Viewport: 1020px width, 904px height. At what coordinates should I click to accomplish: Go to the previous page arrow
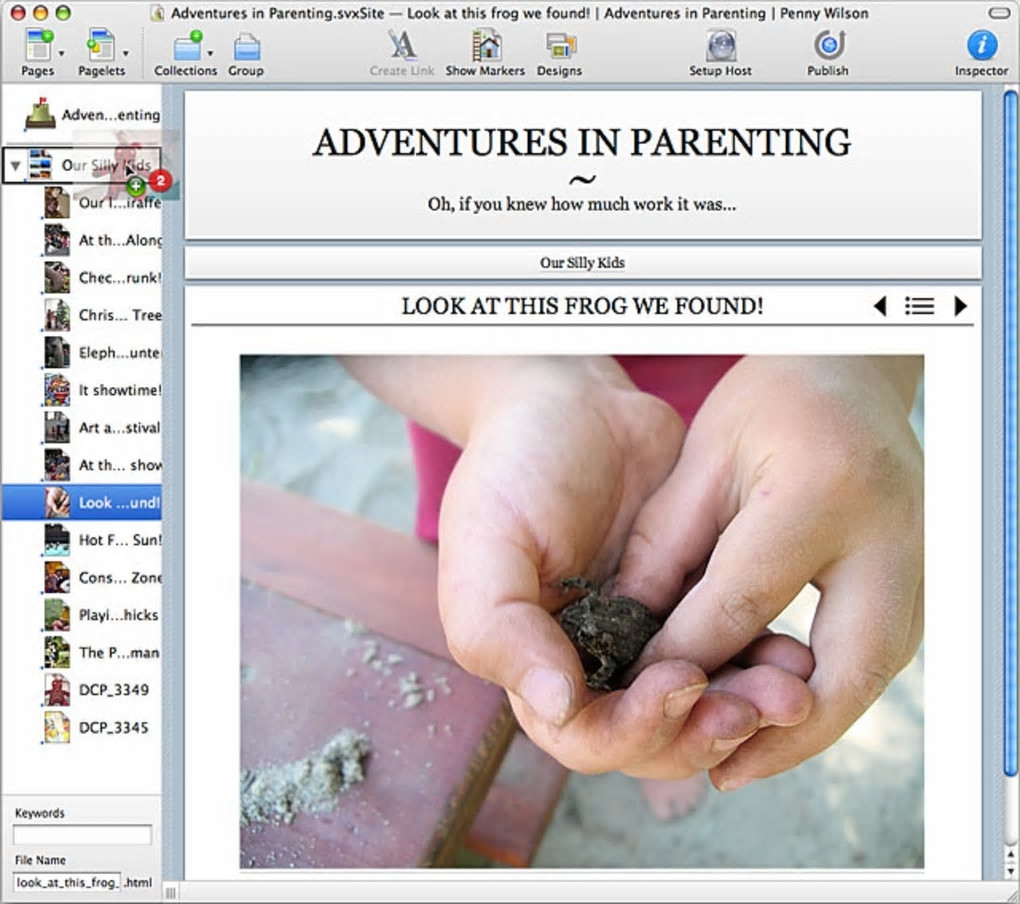tap(880, 306)
